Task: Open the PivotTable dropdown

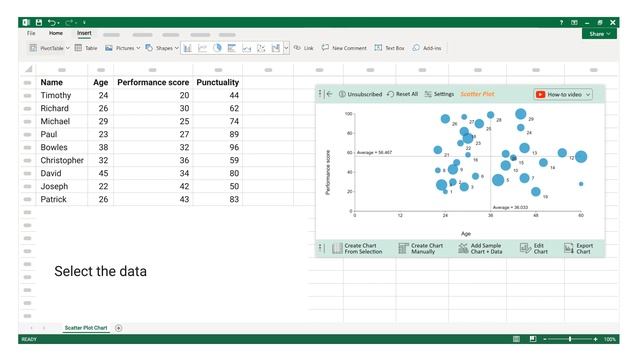Action: click(x=49, y=48)
